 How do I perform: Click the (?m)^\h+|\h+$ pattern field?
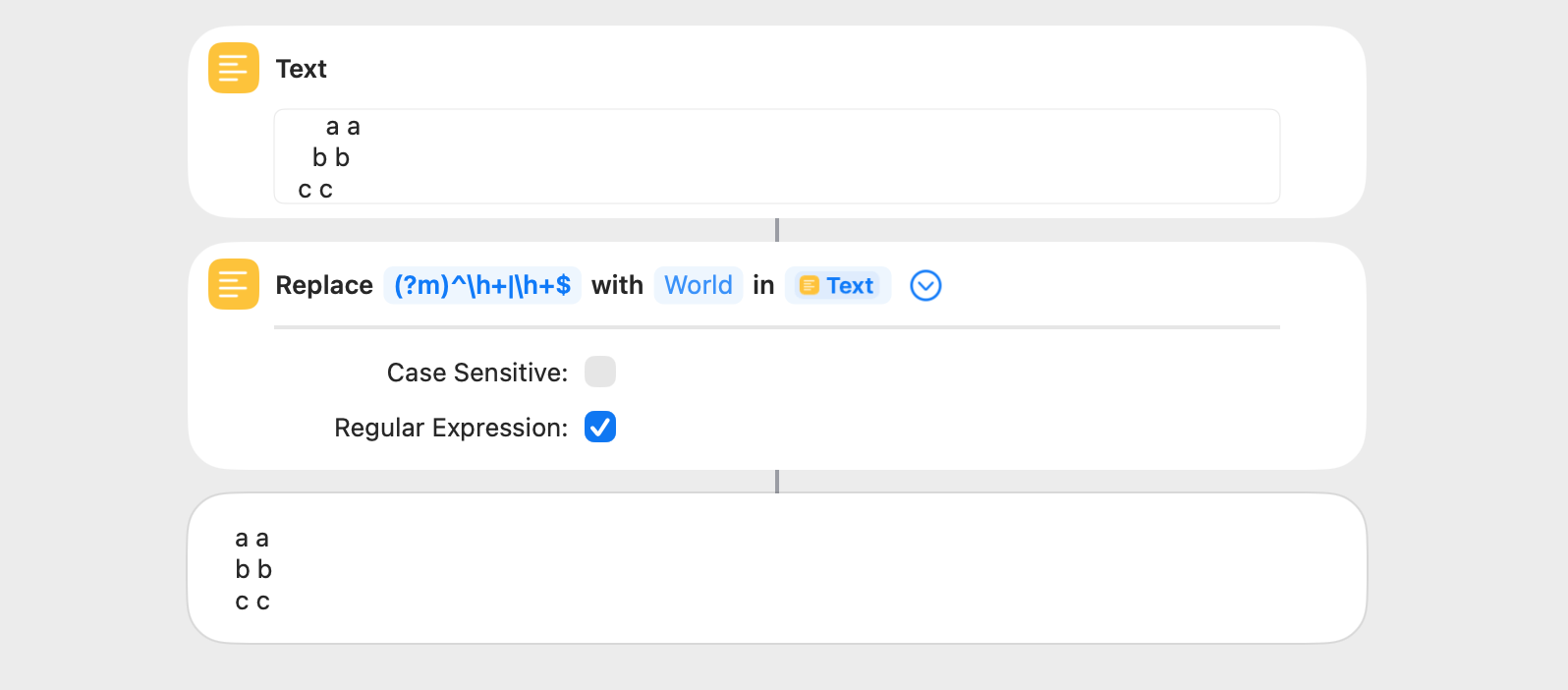tap(481, 285)
